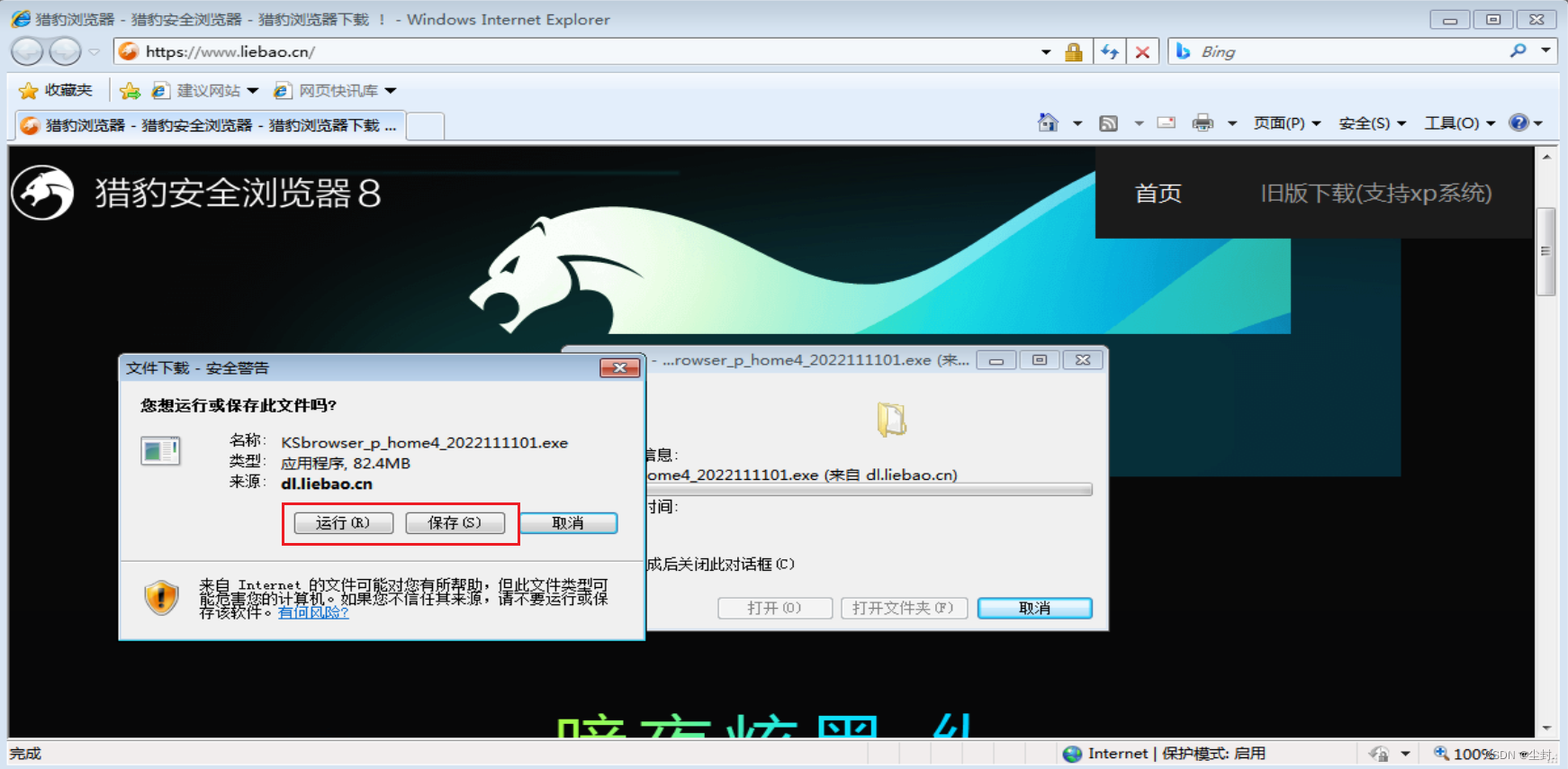Click the blue Help question mark icon
1568x769 pixels.
1518,122
